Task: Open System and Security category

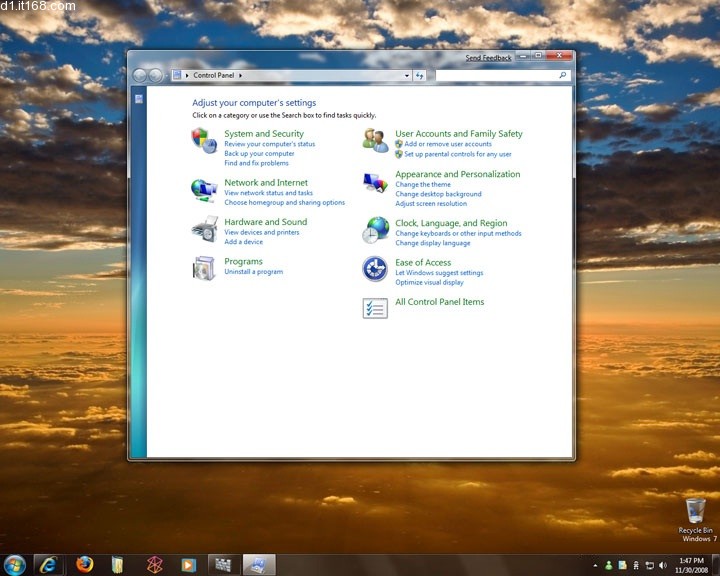Action: [x=264, y=134]
